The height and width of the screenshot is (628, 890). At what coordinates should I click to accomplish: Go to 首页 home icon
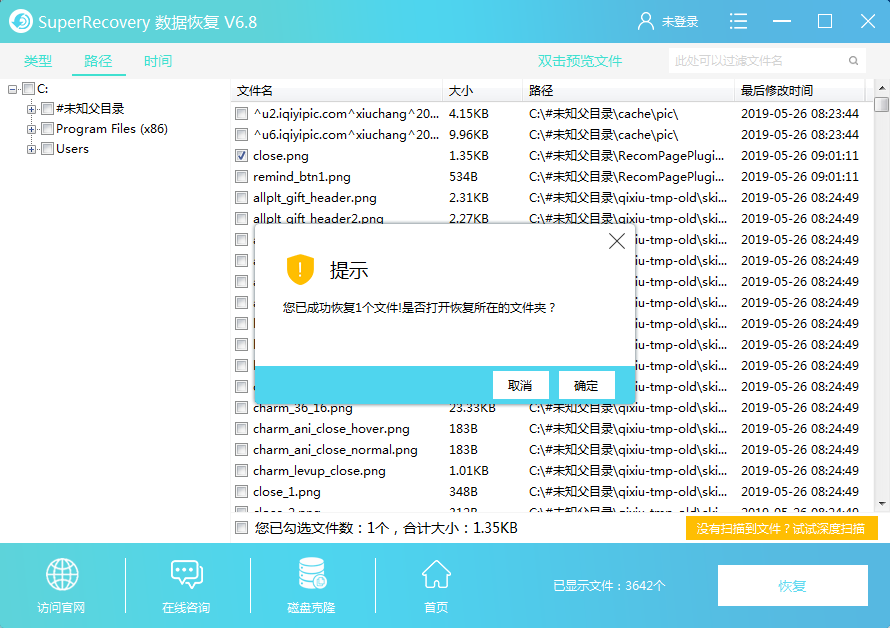coord(435,574)
